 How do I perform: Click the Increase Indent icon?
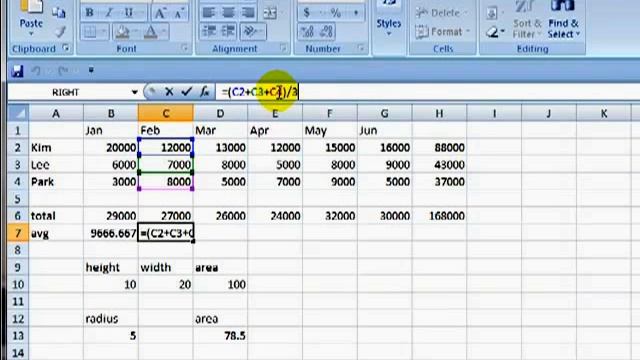click(229, 31)
